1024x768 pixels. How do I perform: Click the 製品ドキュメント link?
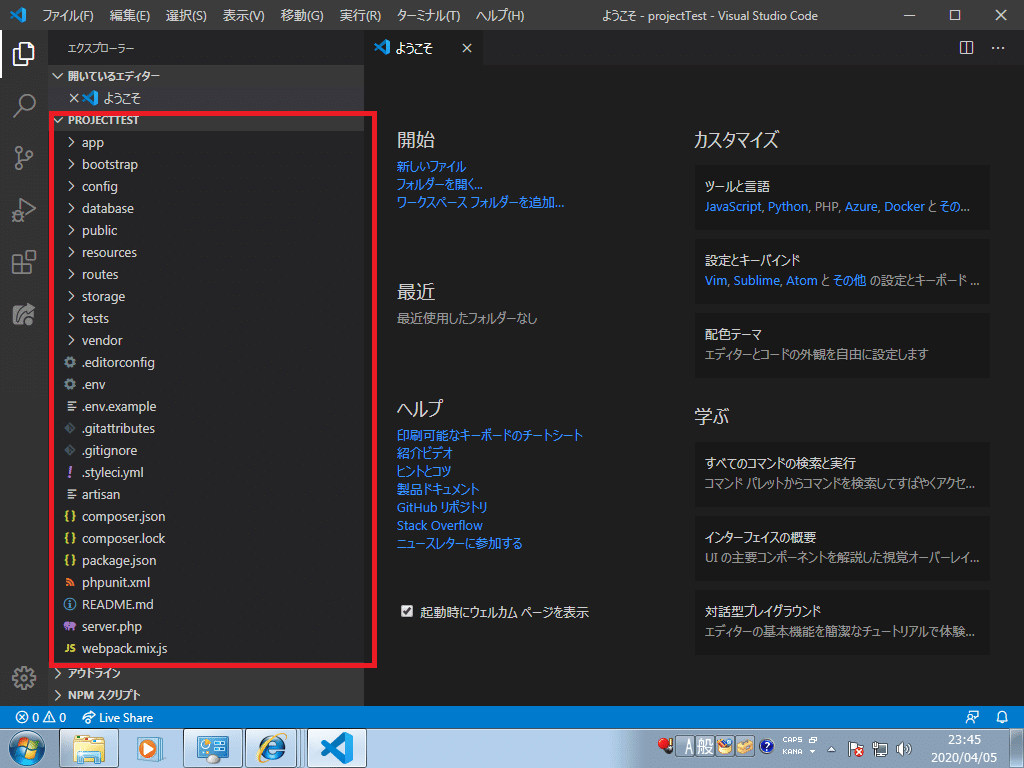[438, 489]
